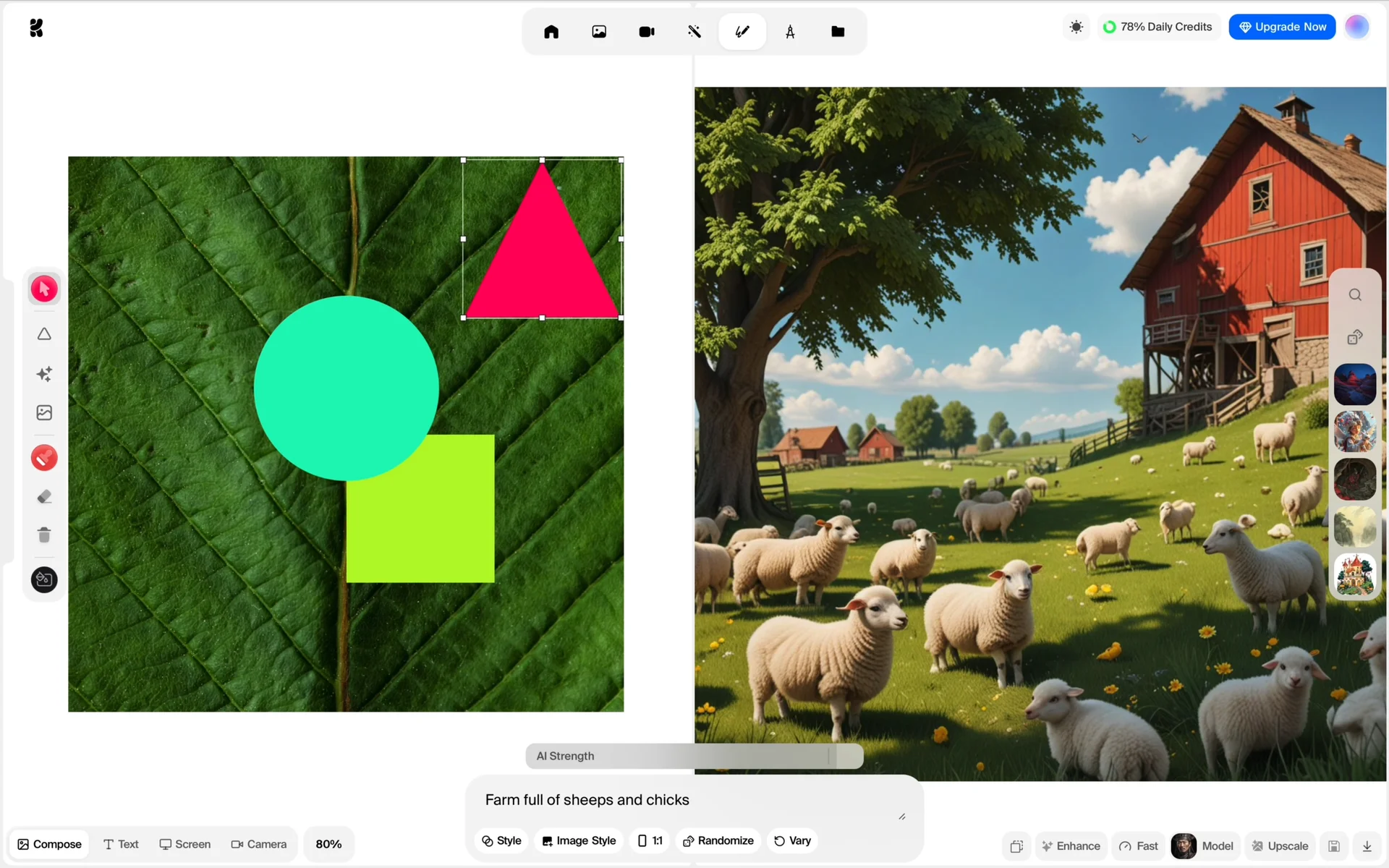The image size is (1389, 868).
Task: Toggle light and dark theme
Action: 1076,27
